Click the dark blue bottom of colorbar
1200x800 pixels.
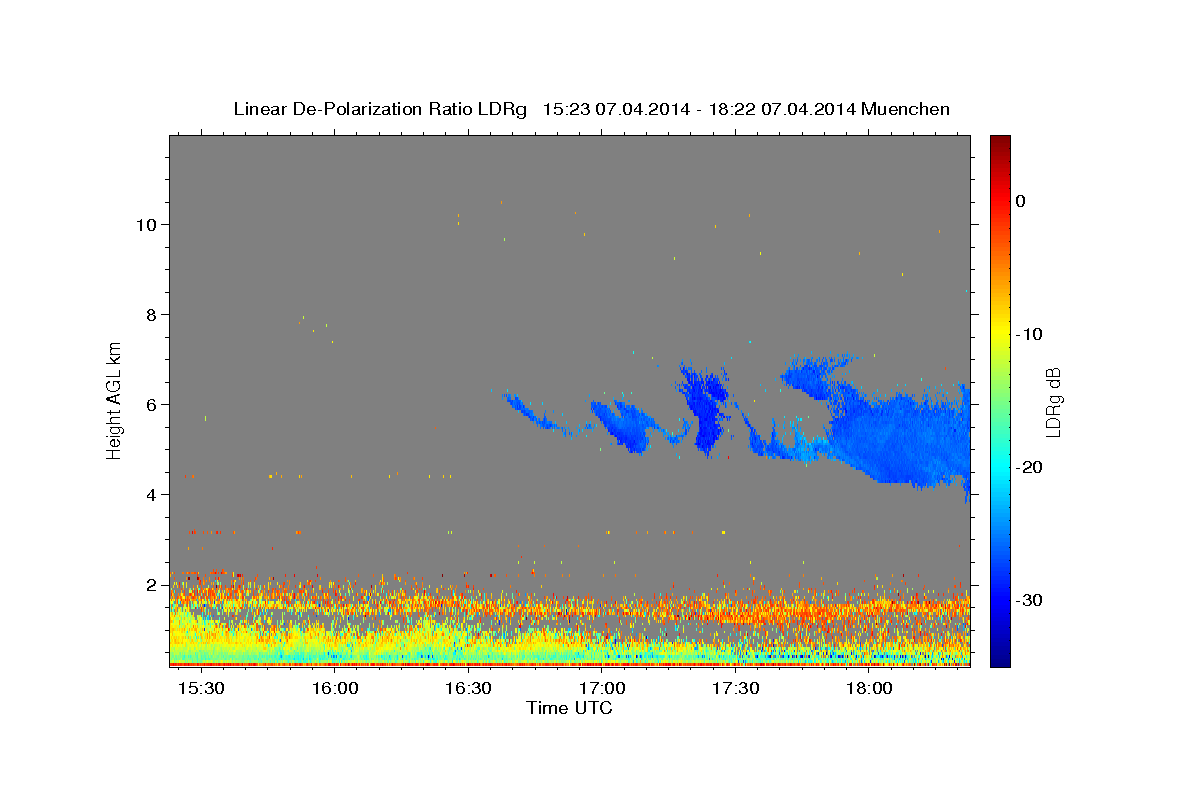(x=1000, y=655)
